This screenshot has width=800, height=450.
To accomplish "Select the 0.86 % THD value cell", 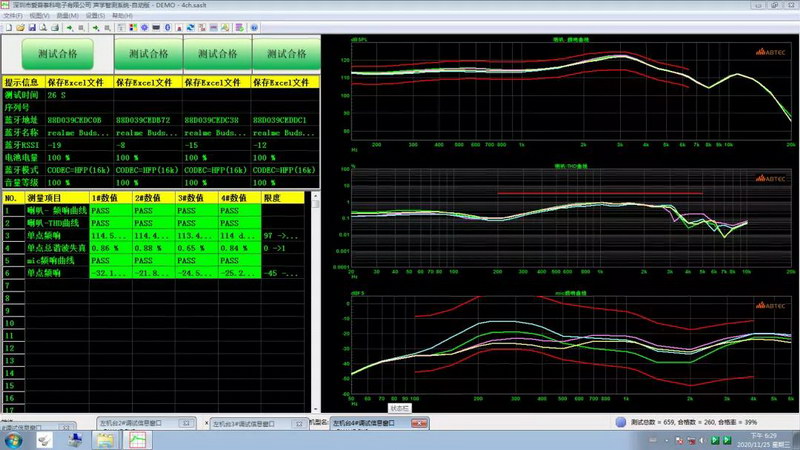I will [111, 248].
